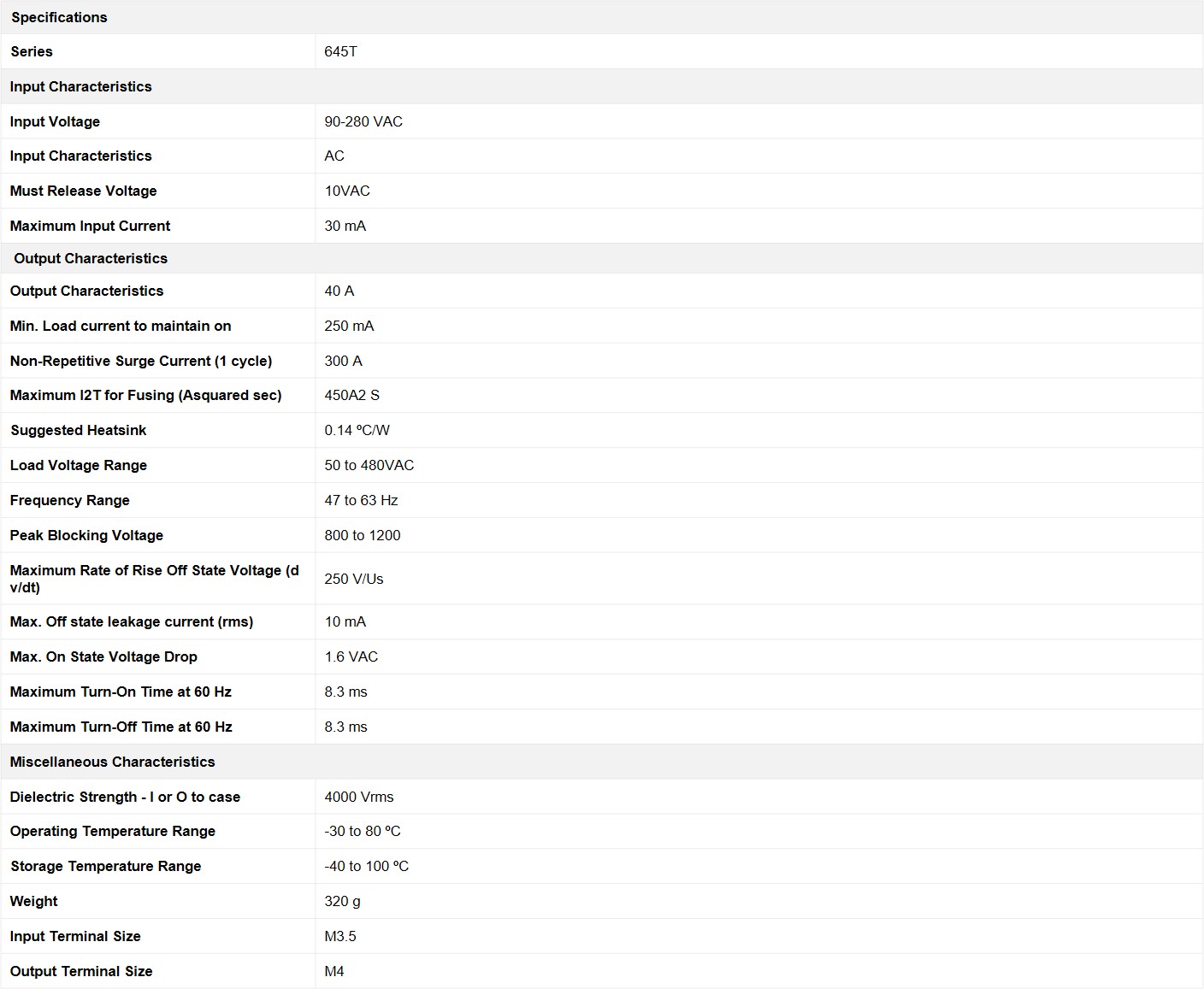Viewport: 1204px width, 989px height.
Task: Select the Peak Blocking Voltage label
Action: tap(86, 535)
